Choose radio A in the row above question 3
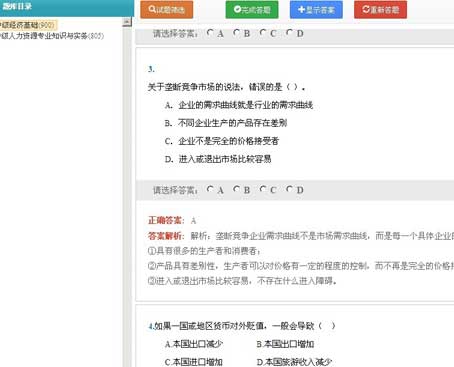Screen dimensions: 454x367 [x=210, y=33]
